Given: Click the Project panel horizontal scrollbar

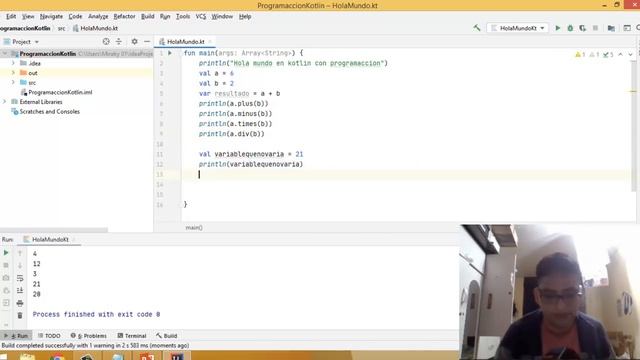Looking at the screenshot, I should tap(54, 230).
